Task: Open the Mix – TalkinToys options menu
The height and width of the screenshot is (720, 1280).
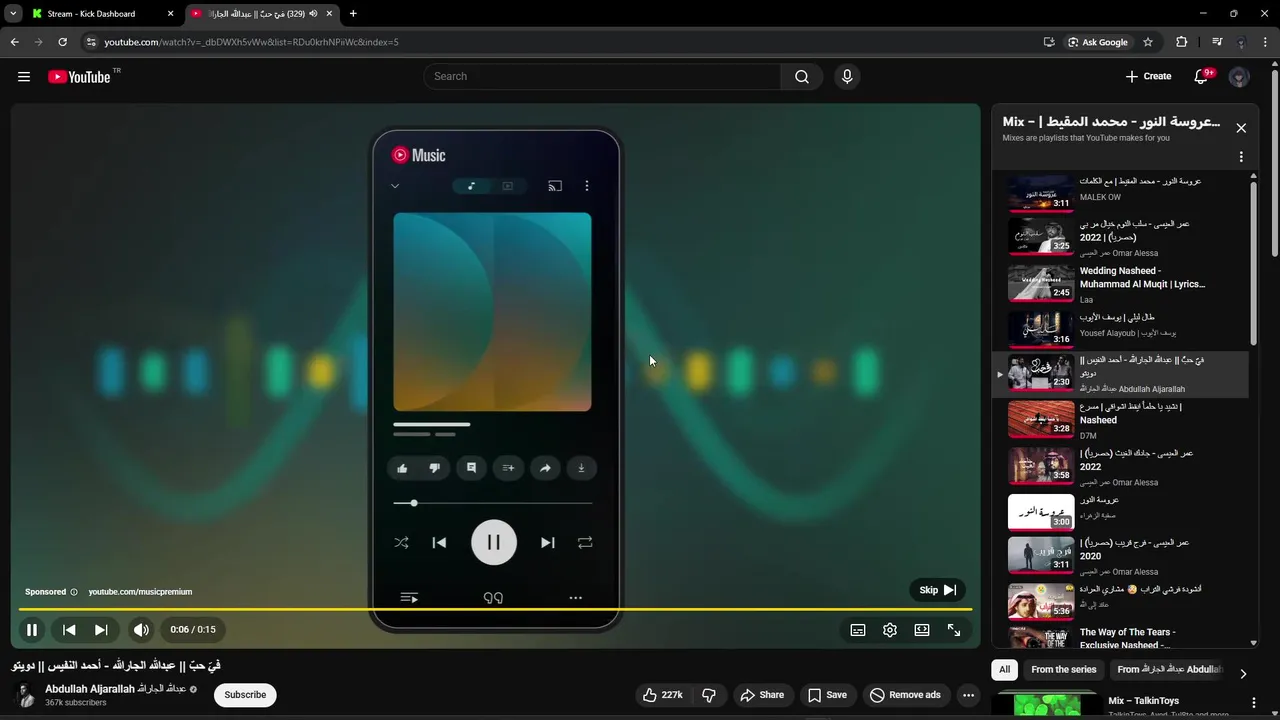Action: pyautogui.click(x=1254, y=703)
